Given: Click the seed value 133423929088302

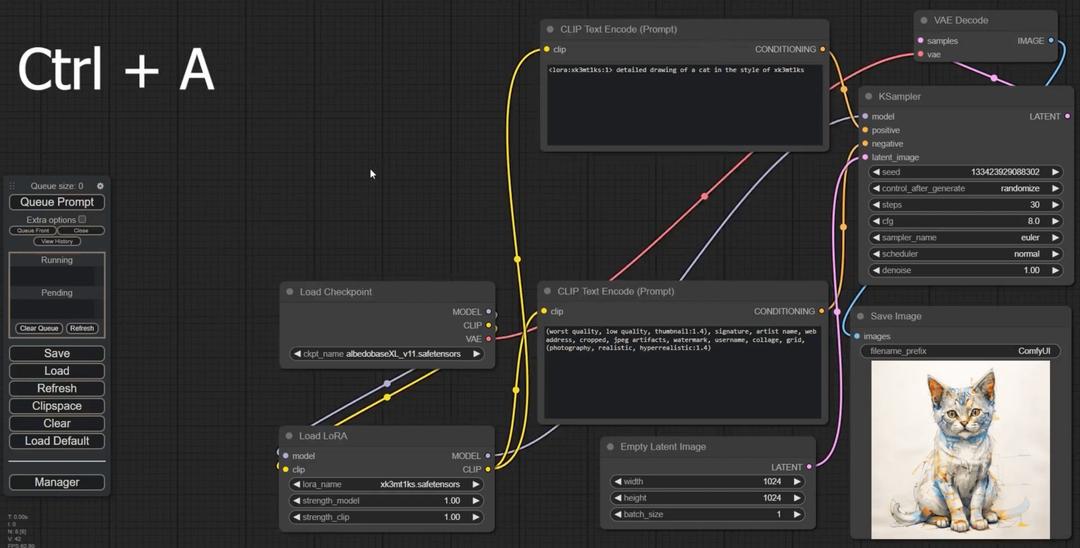Looking at the screenshot, I should (x=1005, y=172).
